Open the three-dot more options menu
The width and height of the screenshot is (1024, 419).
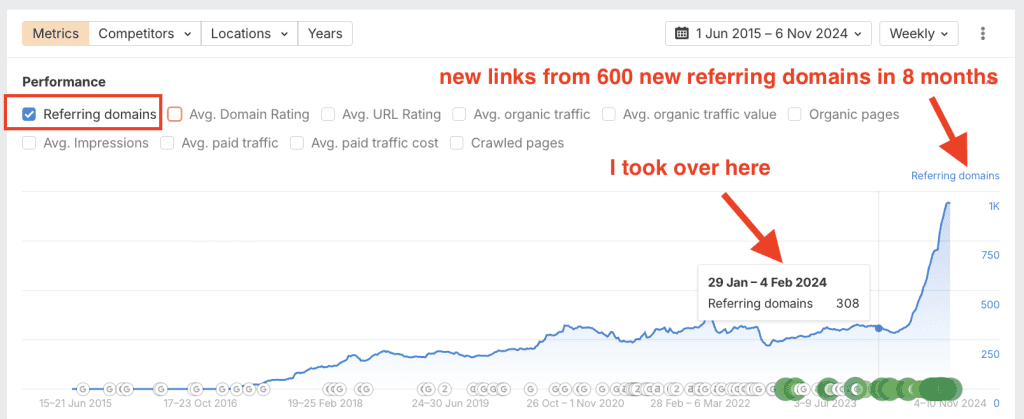tap(983, 33)
